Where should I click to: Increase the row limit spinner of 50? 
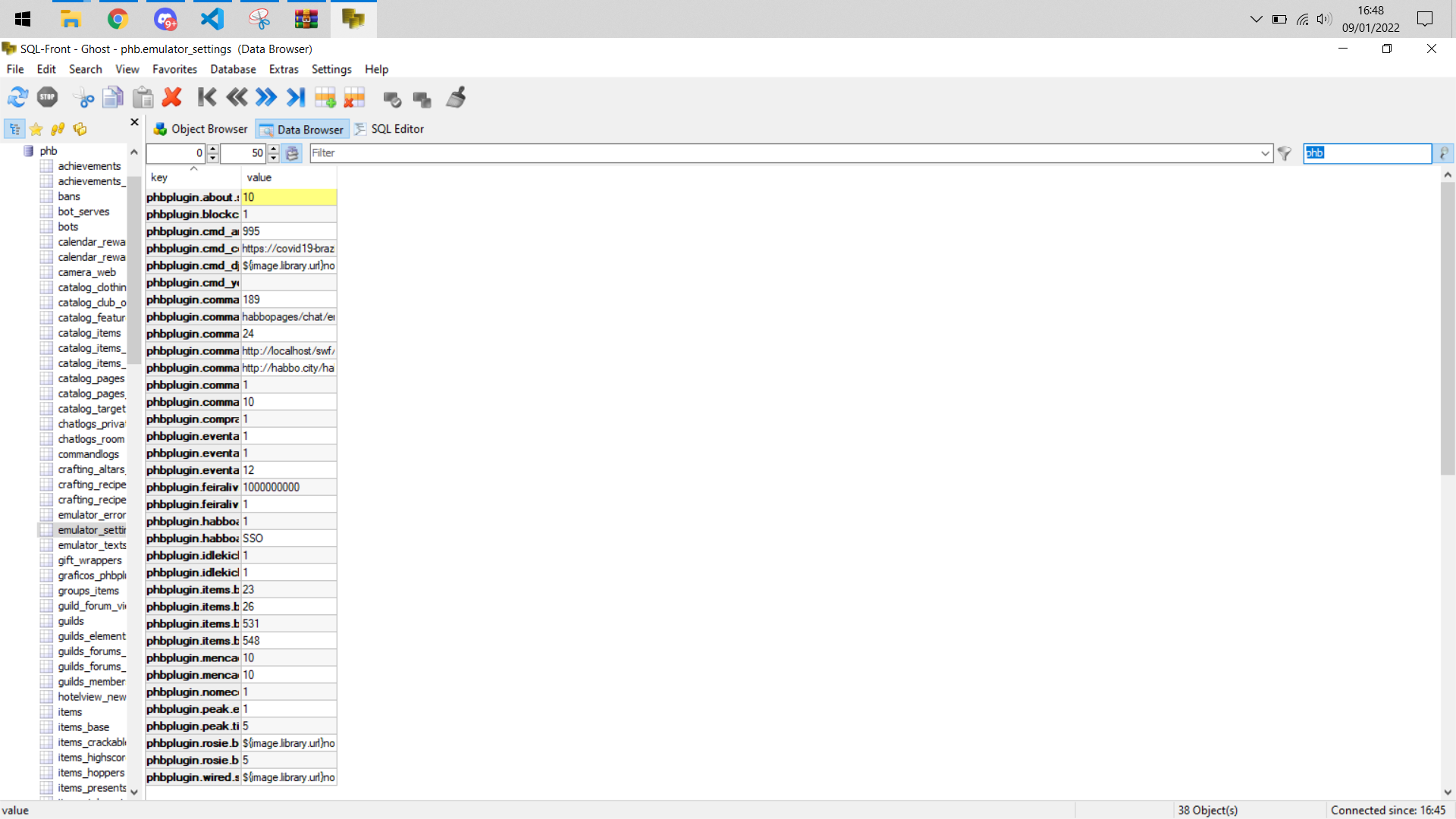pos(274,149)
